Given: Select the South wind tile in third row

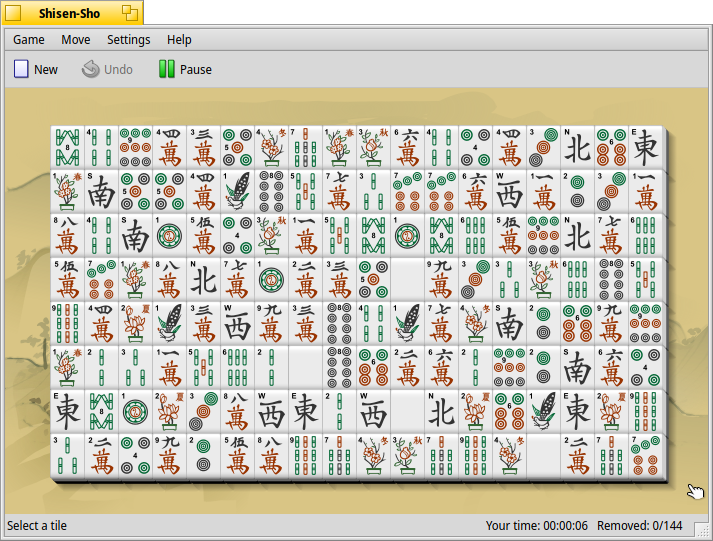Looking at the screenshot, I should coord(136,235).
